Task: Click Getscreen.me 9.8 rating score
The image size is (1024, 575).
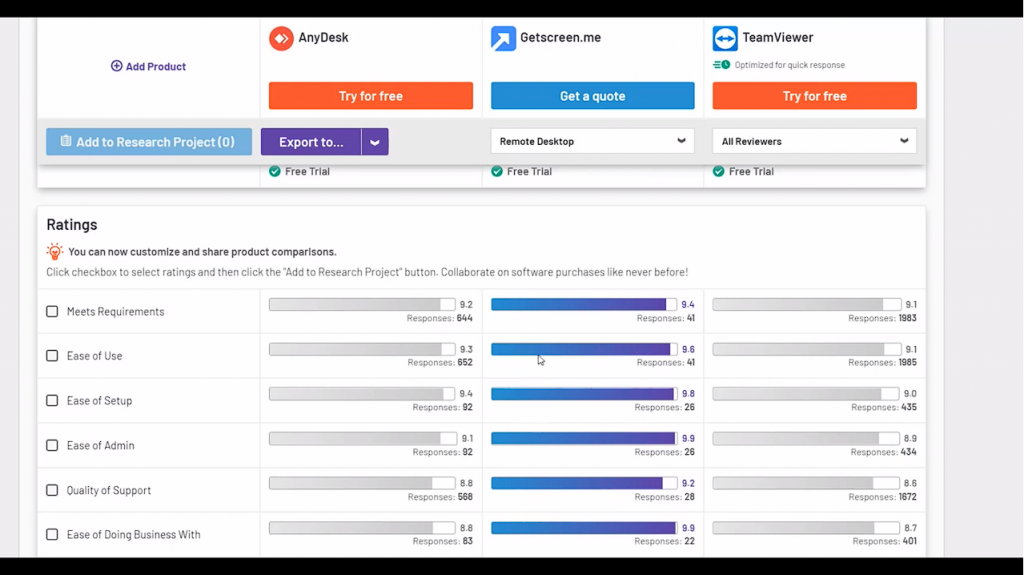Action: point(688,394)
